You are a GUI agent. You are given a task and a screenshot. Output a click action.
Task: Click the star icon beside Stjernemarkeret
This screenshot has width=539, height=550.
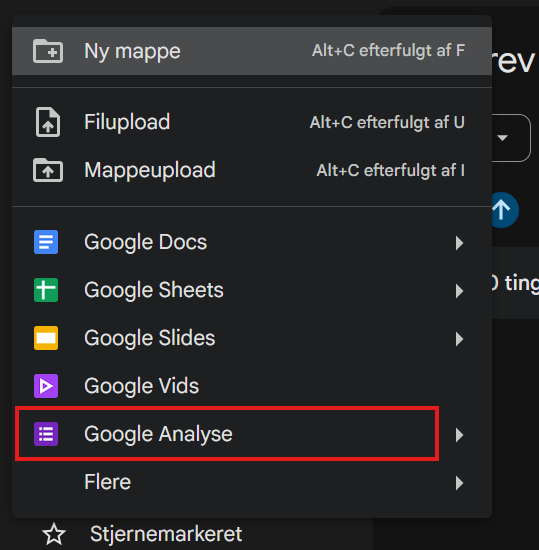click(x=54, y=534)
